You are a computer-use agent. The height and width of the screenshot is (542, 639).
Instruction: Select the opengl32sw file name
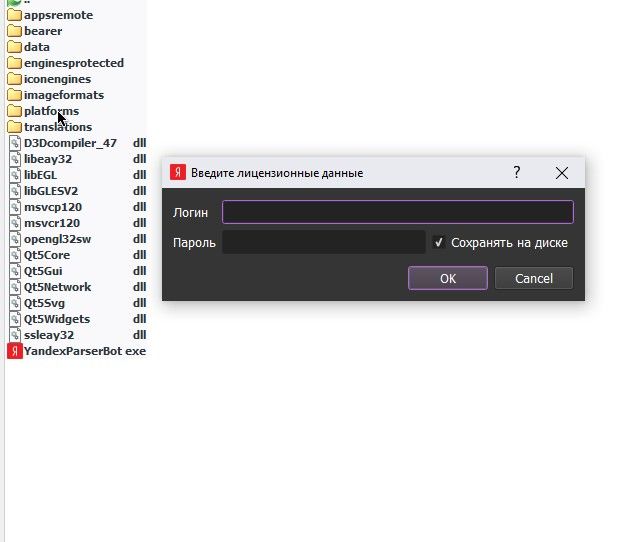click(57, 239)
